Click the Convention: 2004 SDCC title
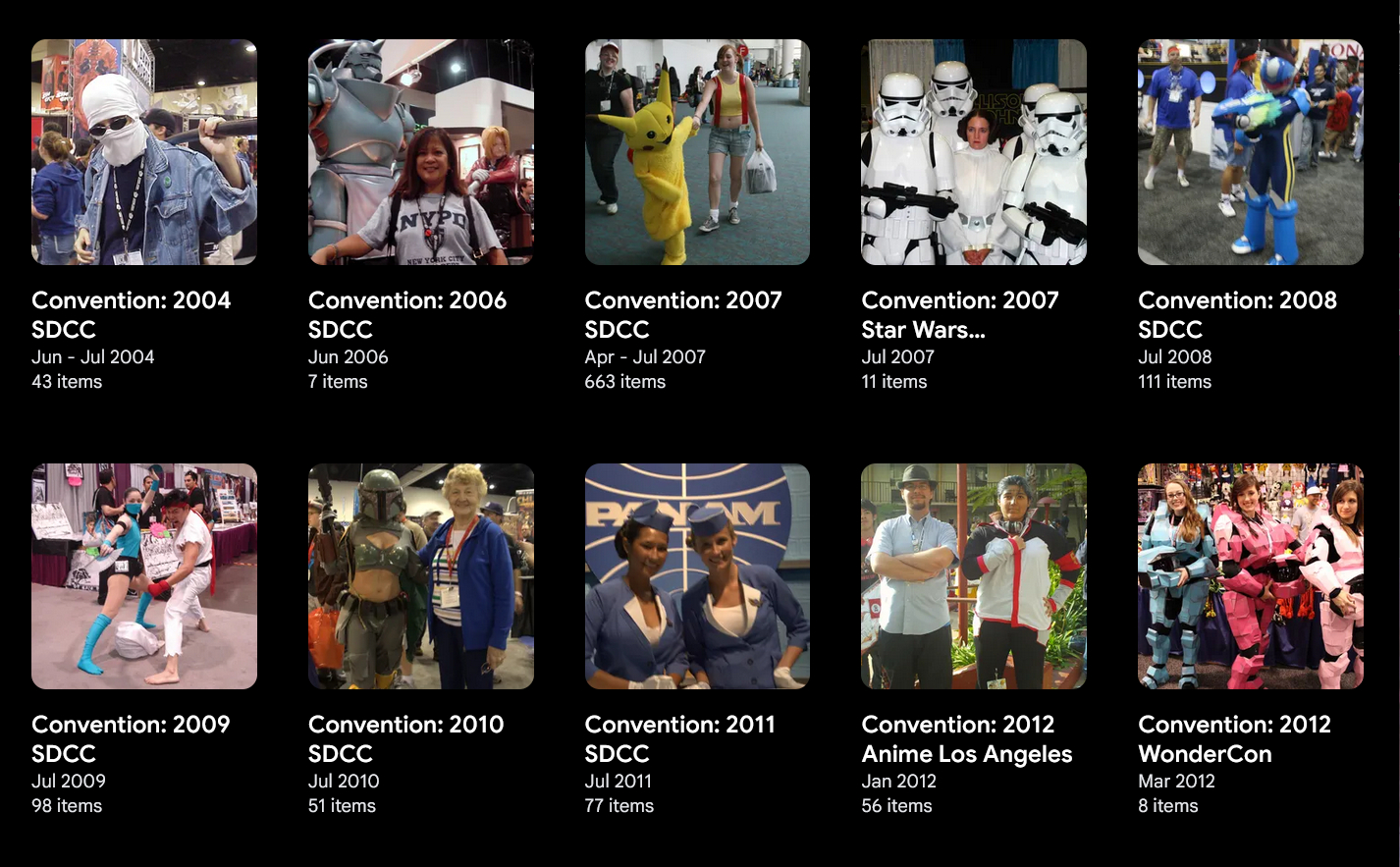The image size is (1400, 867). click(x=132, y=314)
